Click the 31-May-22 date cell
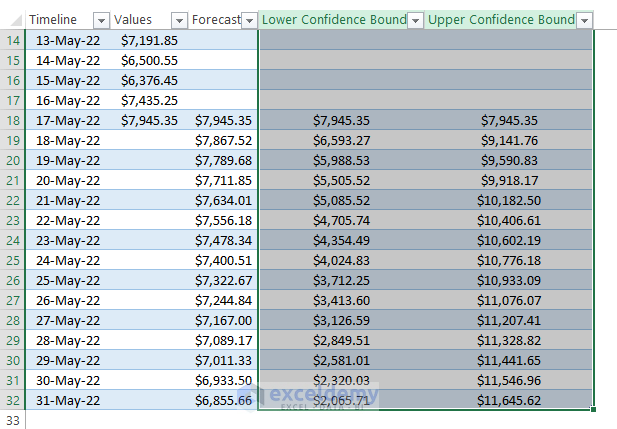The image size is (617, 429). [68, 400]
